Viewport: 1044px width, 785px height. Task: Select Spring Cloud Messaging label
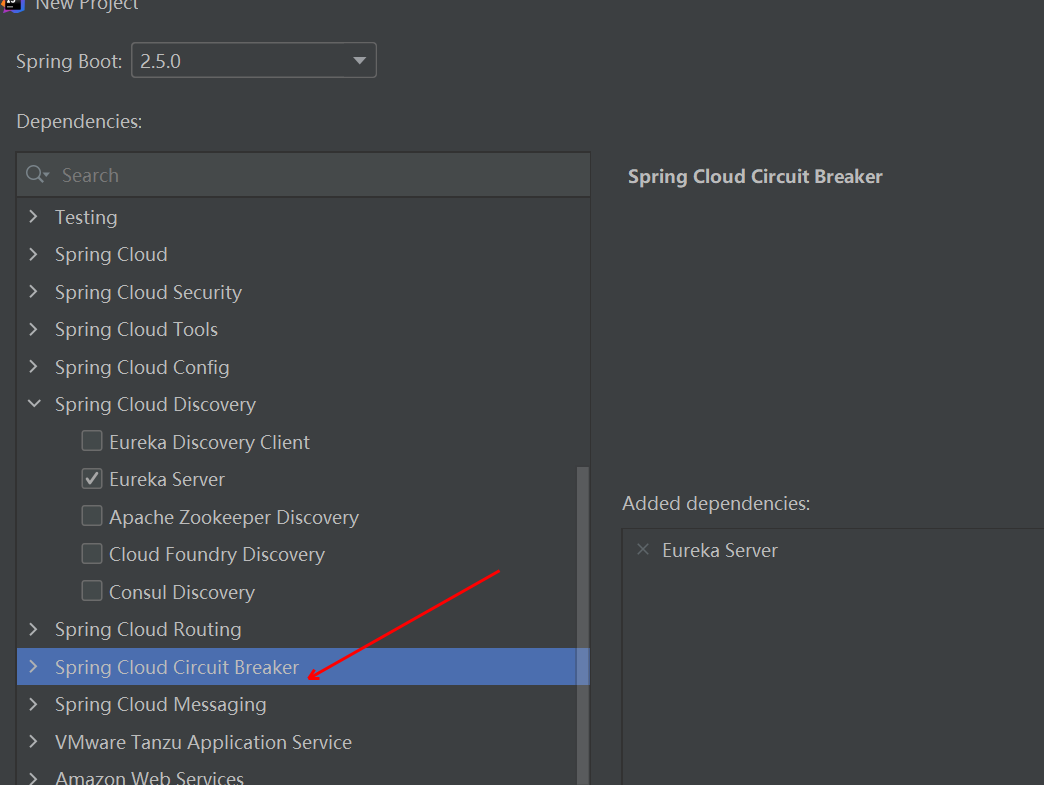pyautogui.click(x=160, y=704)
